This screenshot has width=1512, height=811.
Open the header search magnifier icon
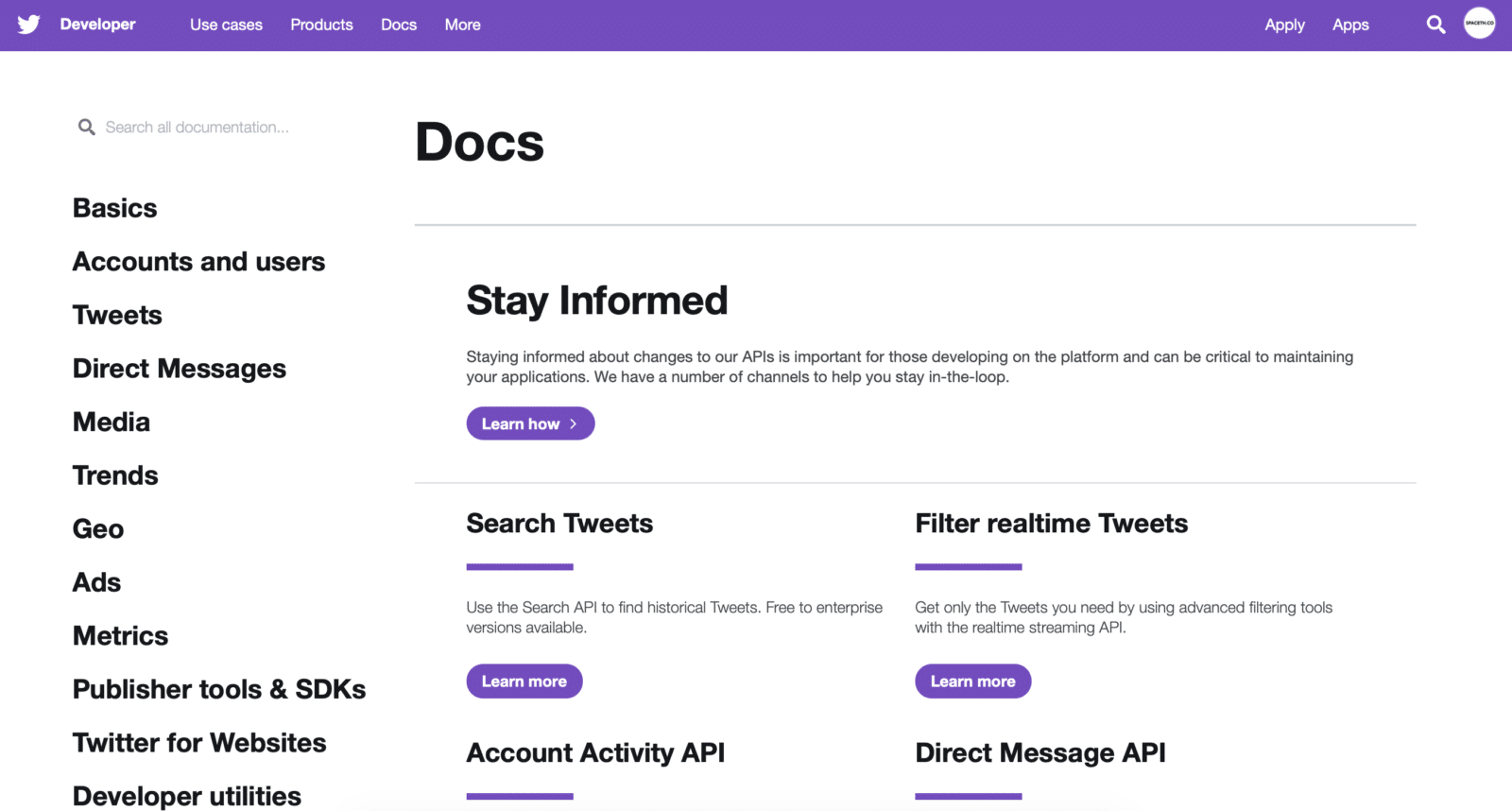tap(1435, 25)
